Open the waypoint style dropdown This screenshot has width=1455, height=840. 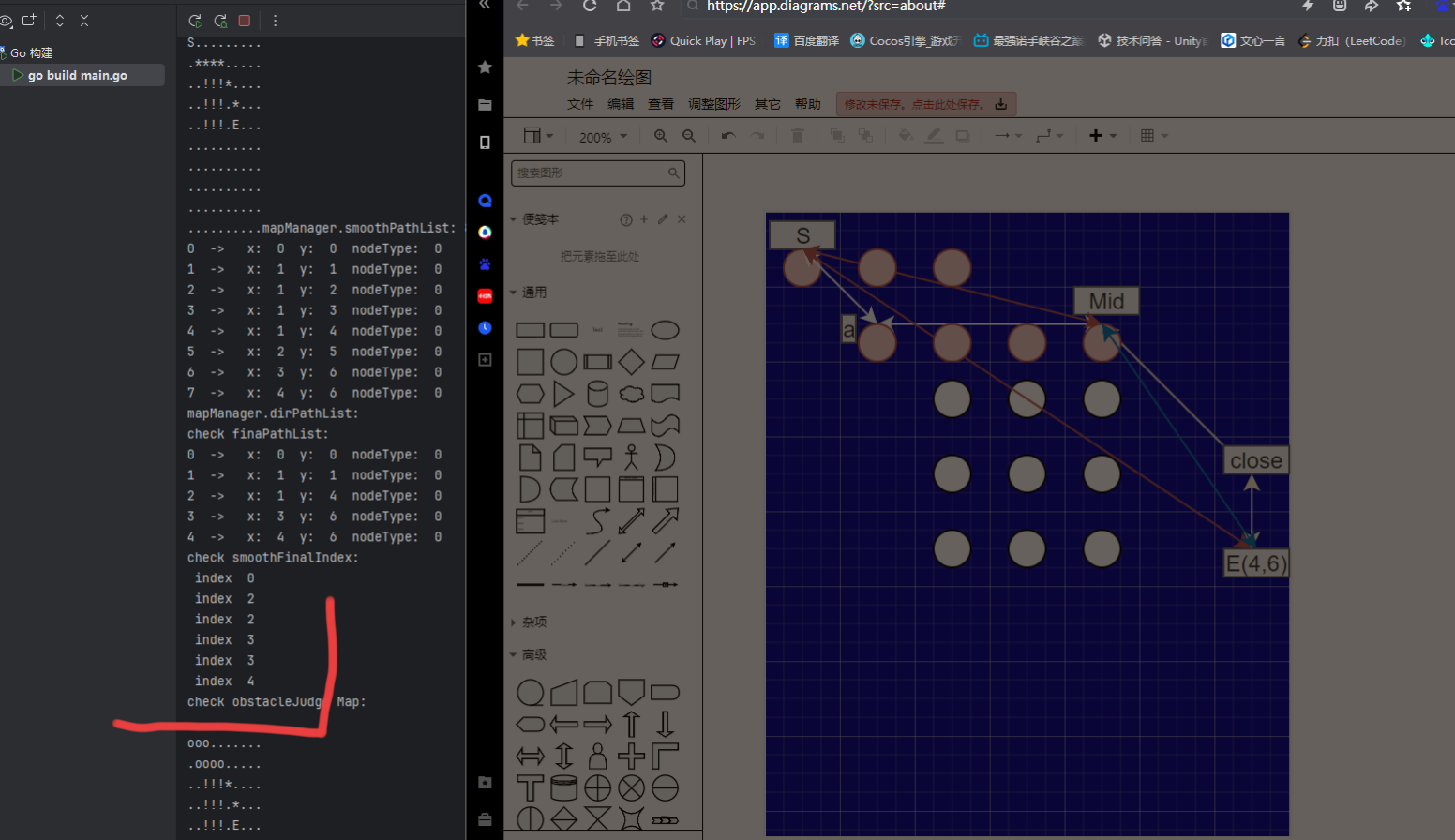click(x=1049, y=136)
